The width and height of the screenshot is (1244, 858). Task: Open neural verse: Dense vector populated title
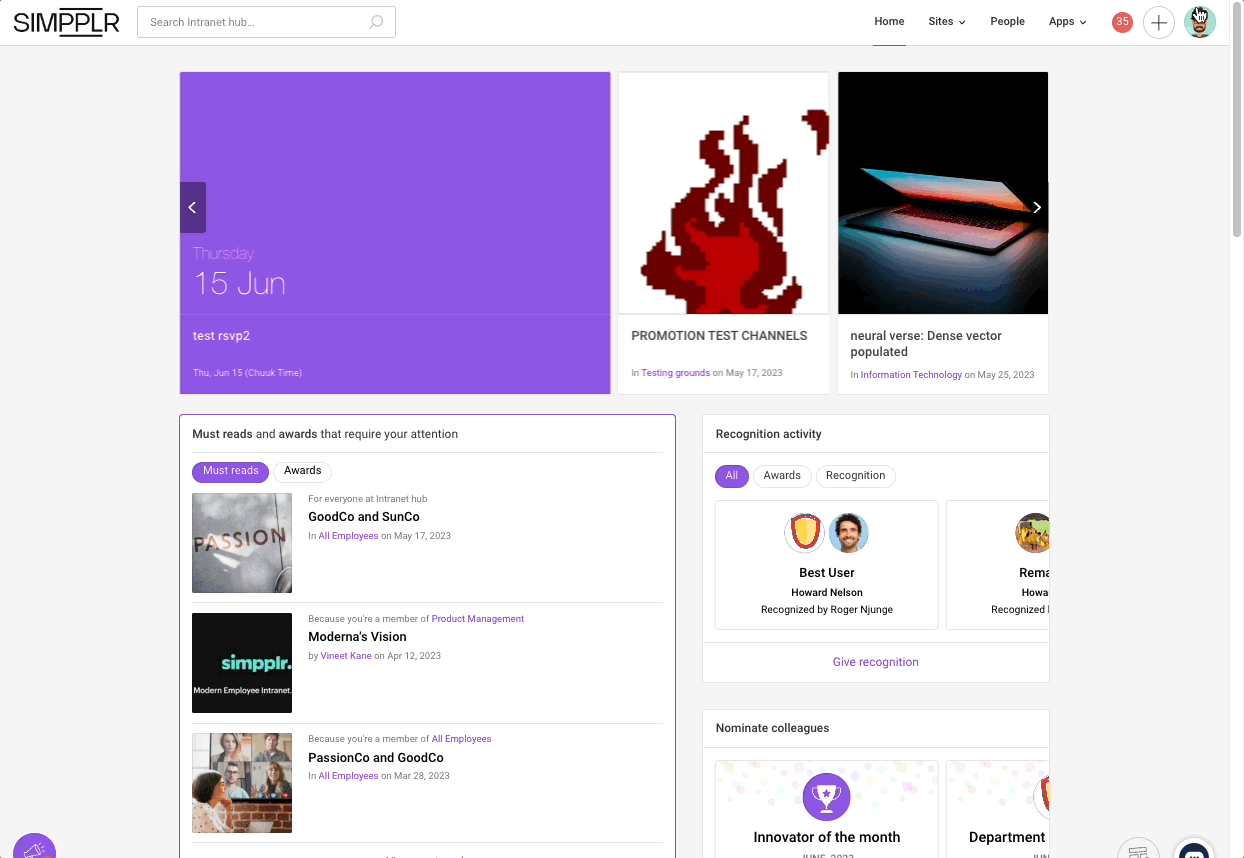pos(926,344)
